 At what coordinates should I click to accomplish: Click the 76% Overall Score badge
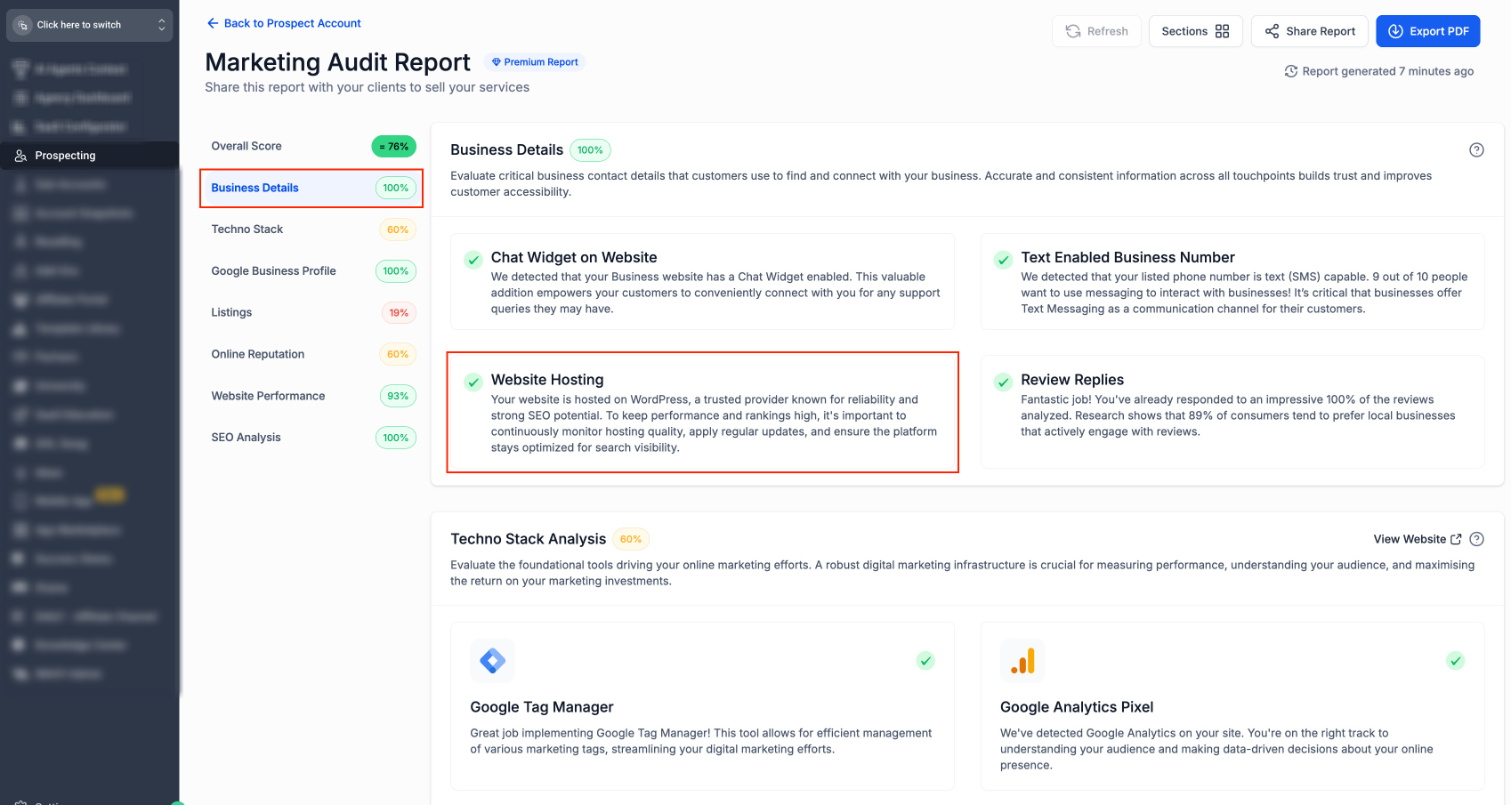click(394, 146)
